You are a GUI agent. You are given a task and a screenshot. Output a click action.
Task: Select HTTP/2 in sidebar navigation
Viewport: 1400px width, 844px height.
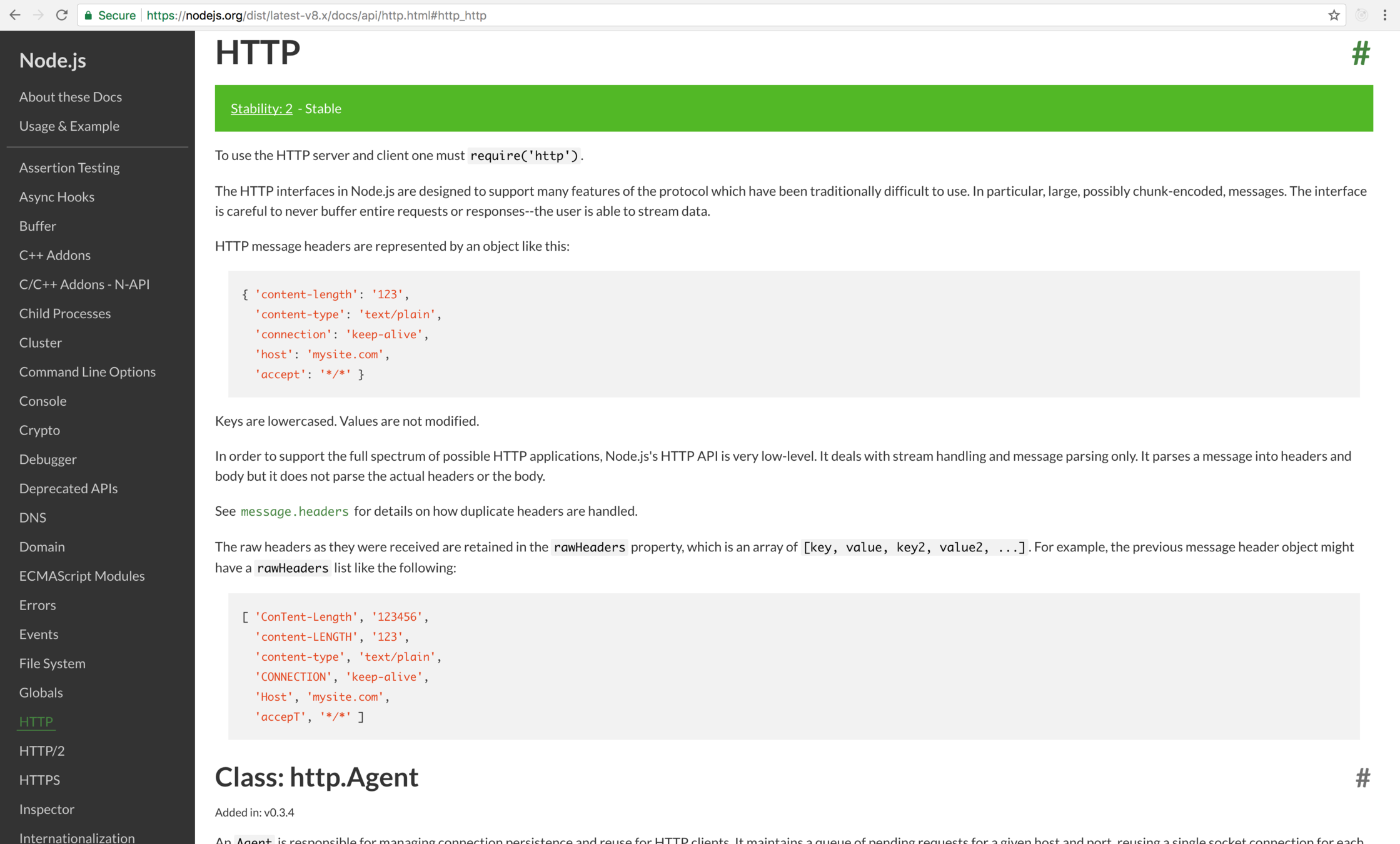pos(42,750)
